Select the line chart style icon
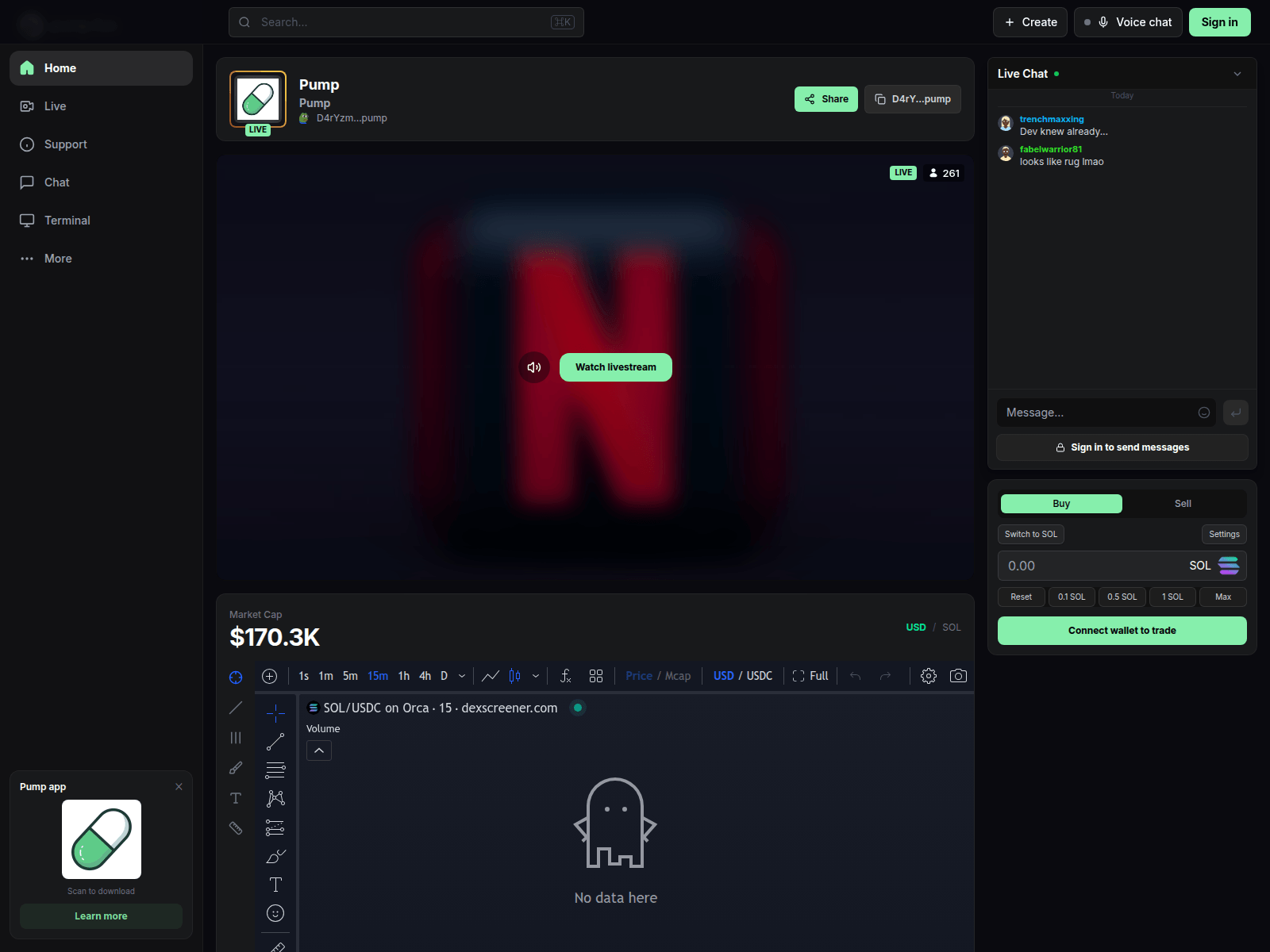This screenshot has height=952, width=1270. (x=491, y=676)
